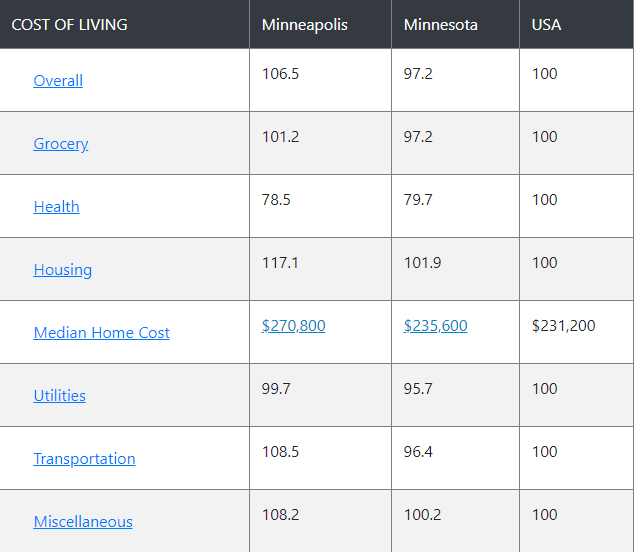Select the USA 100 value in Overall row
The image size is (634, 552).
coord(545,74)
